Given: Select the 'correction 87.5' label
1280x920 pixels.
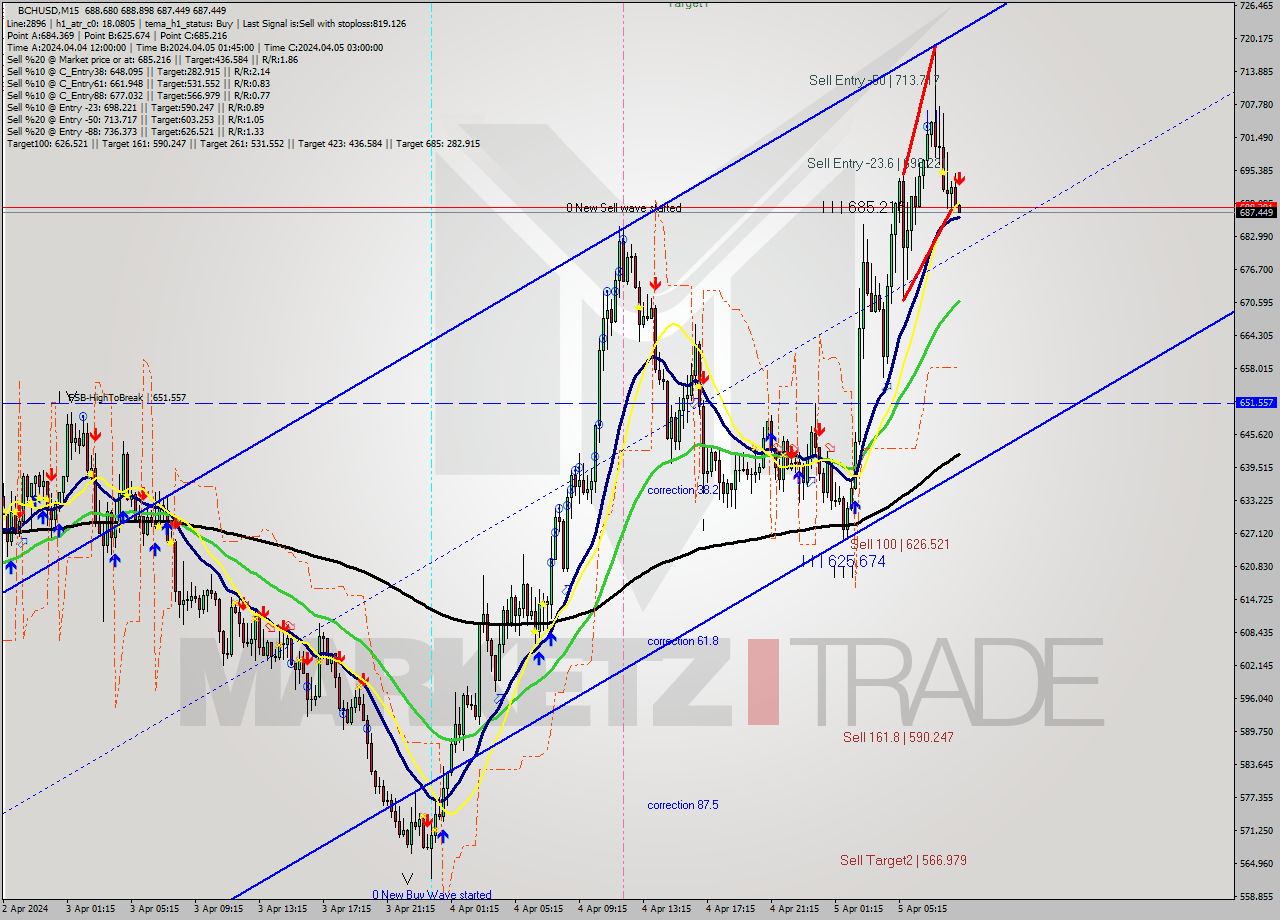Looking at the screenshot, I should pyautogui.click(x=682, y=805).
